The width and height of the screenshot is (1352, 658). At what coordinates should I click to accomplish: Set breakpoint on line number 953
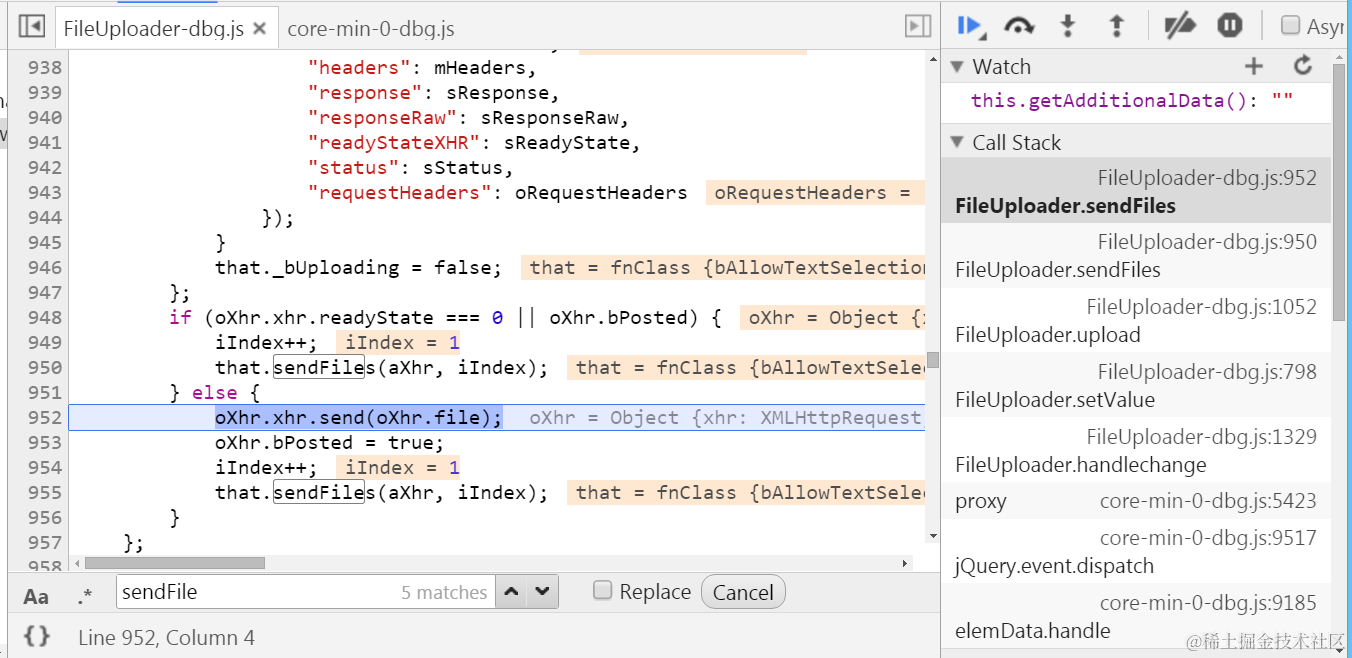(x=45, y=442)
